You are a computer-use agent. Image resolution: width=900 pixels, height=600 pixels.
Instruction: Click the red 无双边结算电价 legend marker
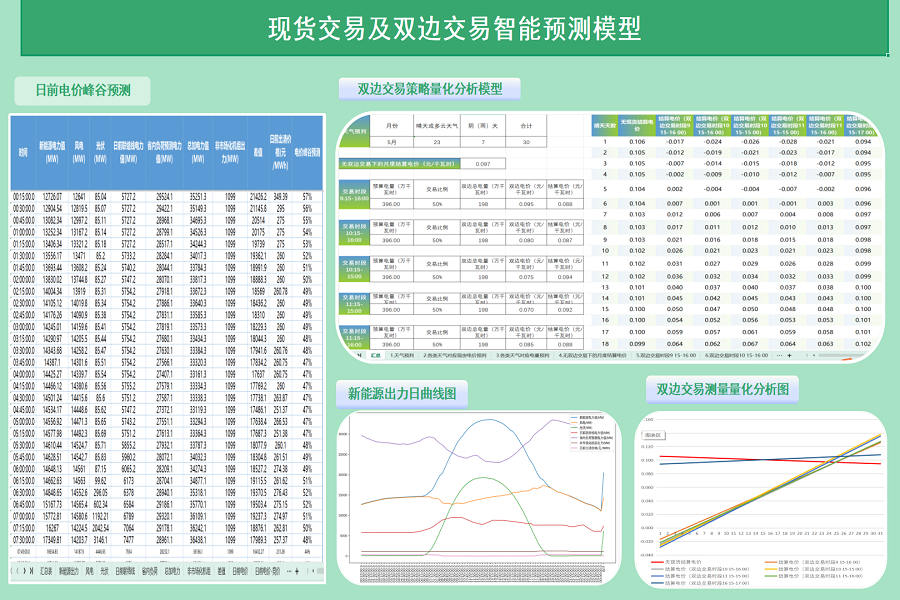[657, 562]
